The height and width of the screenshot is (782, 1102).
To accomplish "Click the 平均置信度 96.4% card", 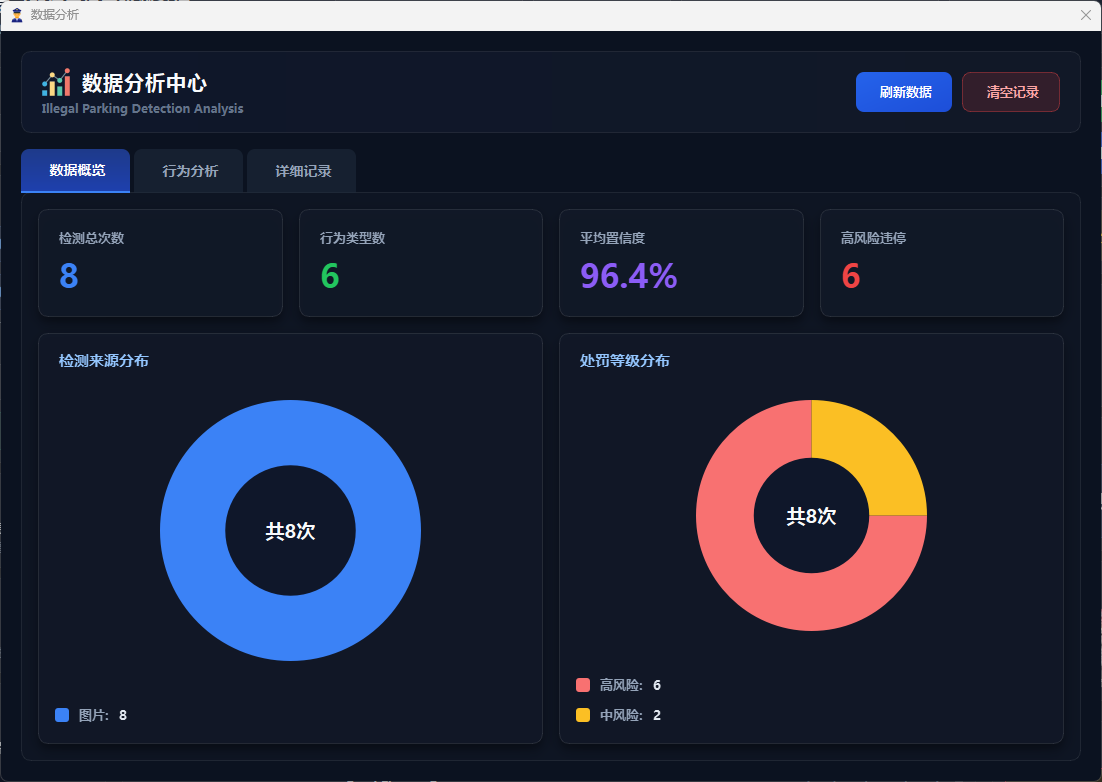I will tap(681, 263).
